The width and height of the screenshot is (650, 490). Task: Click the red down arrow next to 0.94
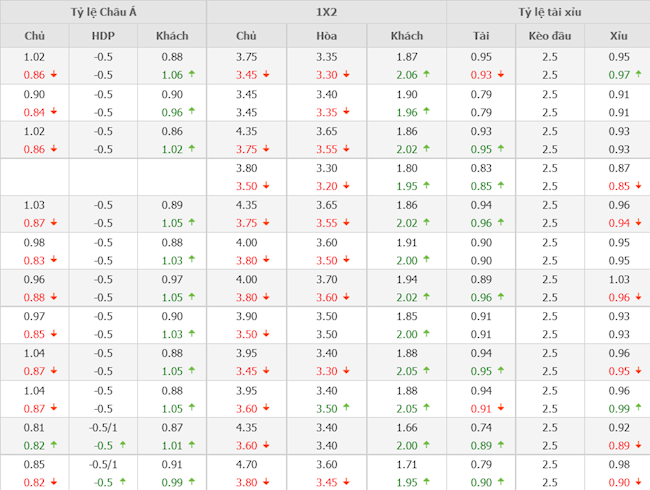point(637,223)
